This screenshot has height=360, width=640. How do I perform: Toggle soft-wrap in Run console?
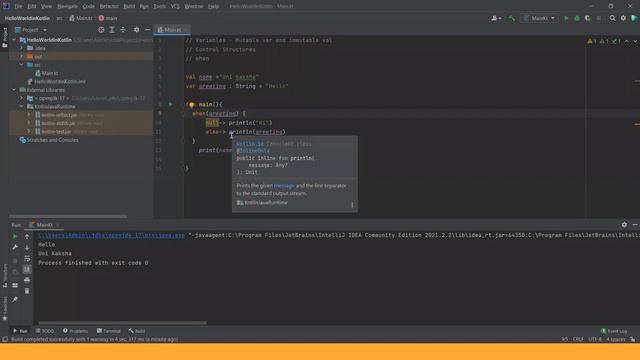pos(27,258)
